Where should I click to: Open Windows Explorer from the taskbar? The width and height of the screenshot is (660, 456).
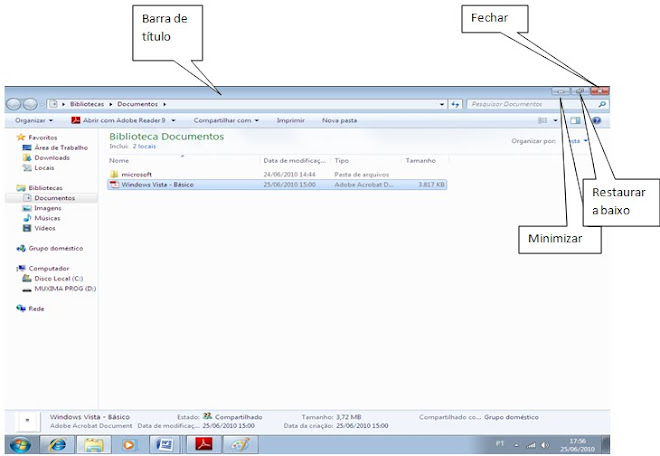[x=93, y=445]
